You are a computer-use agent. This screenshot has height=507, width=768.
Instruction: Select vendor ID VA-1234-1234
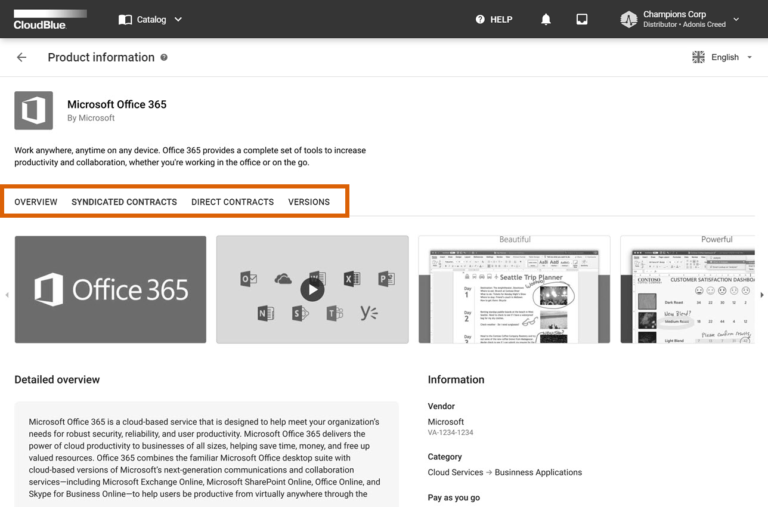451,433
